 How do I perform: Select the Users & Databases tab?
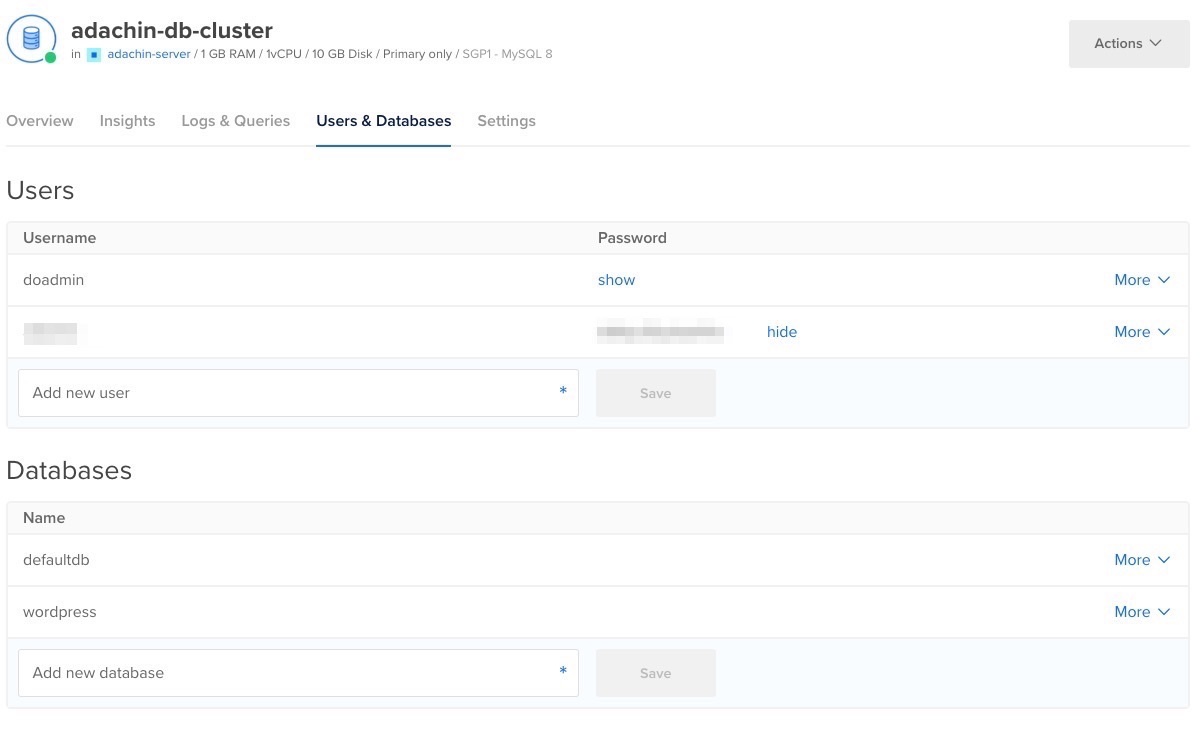pyautogui.click(x=383, y=121)
